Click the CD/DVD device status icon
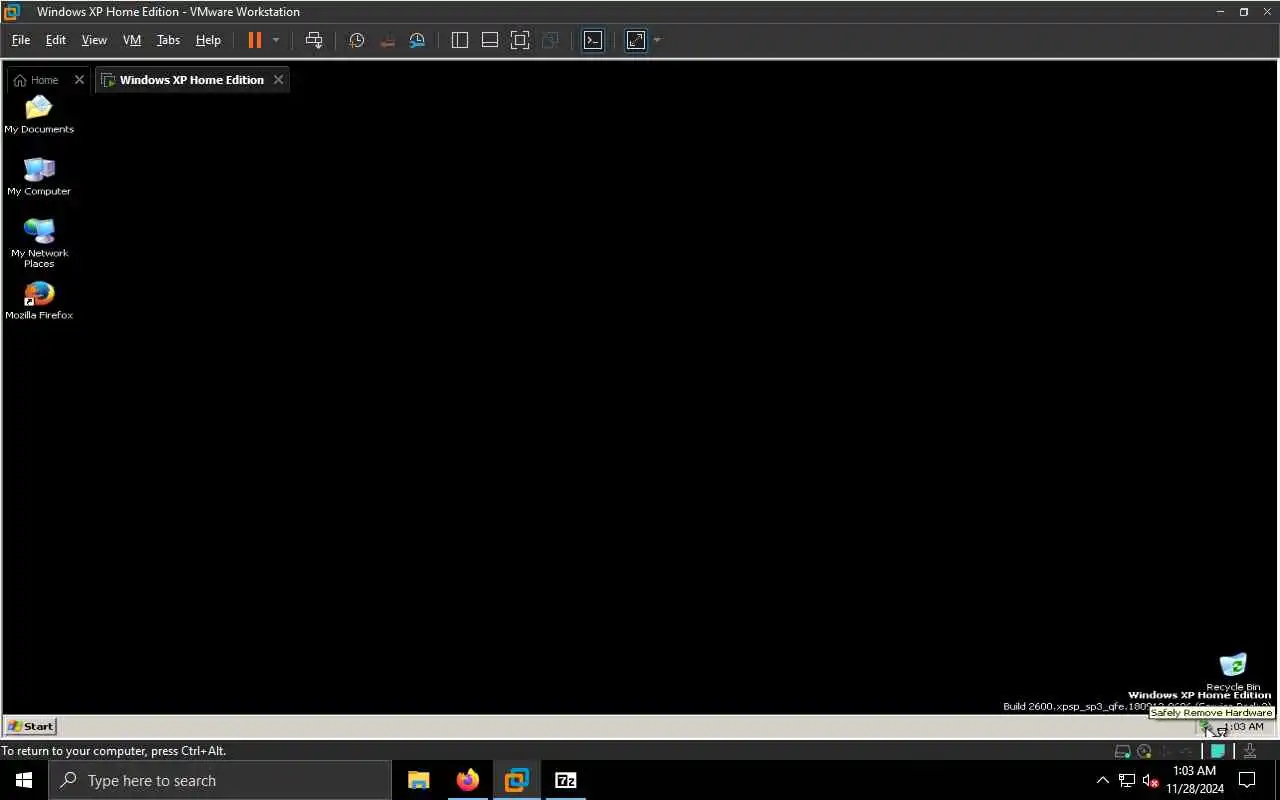1280x800 pixels. pyautogui.click(x=1144, y=751)
